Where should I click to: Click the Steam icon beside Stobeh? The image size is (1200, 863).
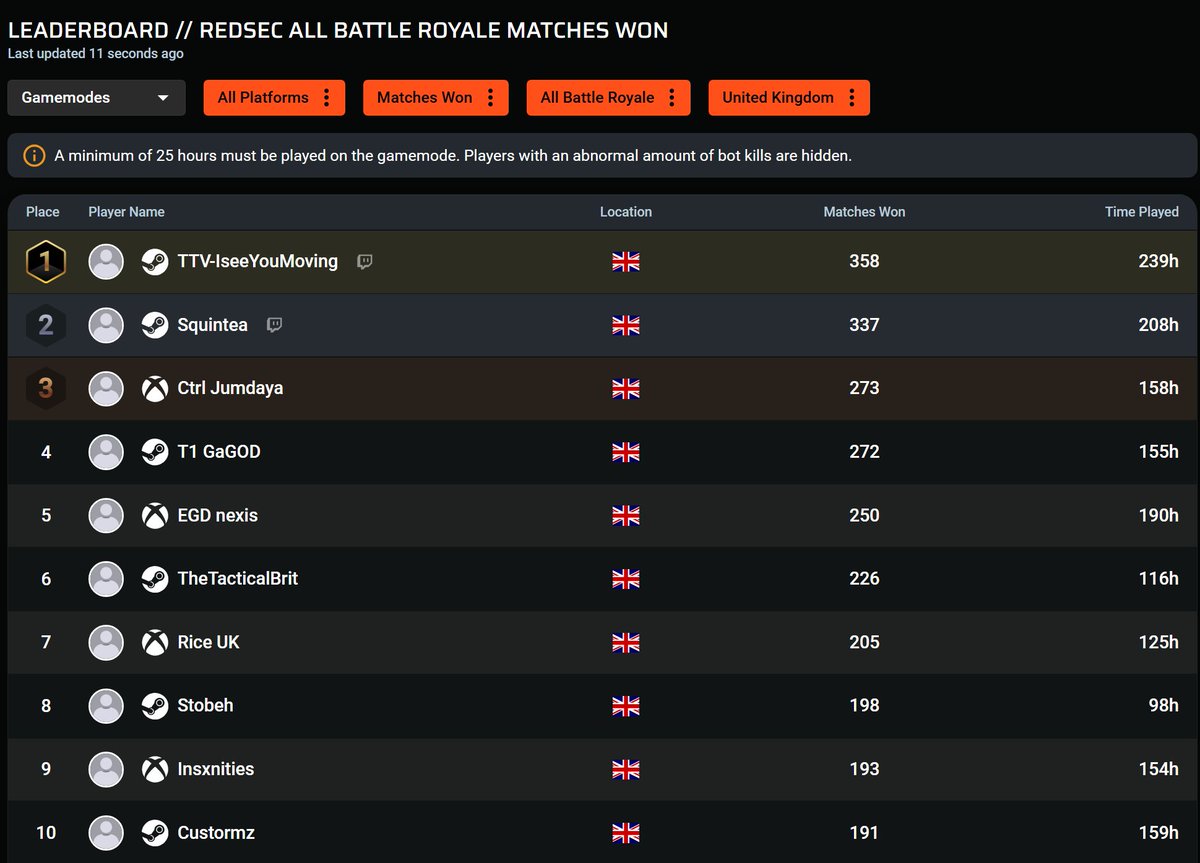coord(155,705)
